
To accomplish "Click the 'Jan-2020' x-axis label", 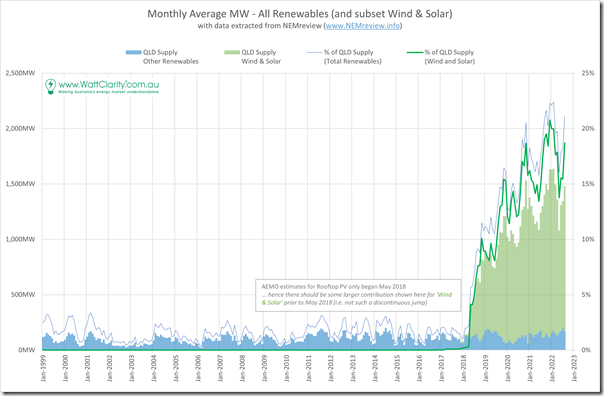I will 508,368.
